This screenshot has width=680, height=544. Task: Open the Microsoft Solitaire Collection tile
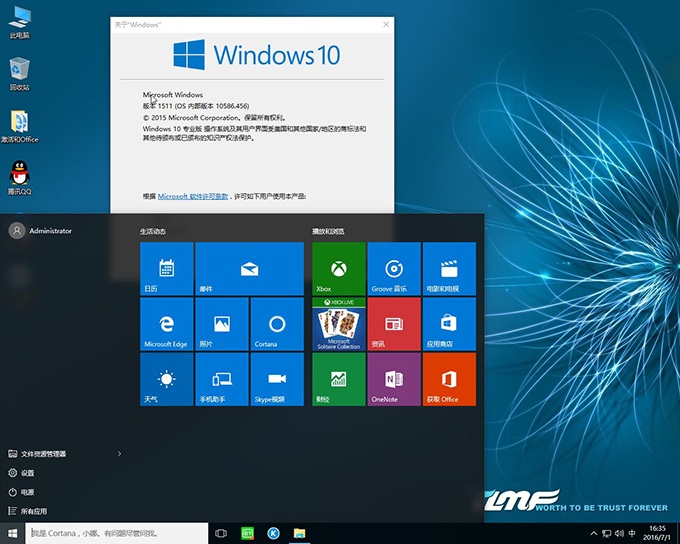[339, 323]
